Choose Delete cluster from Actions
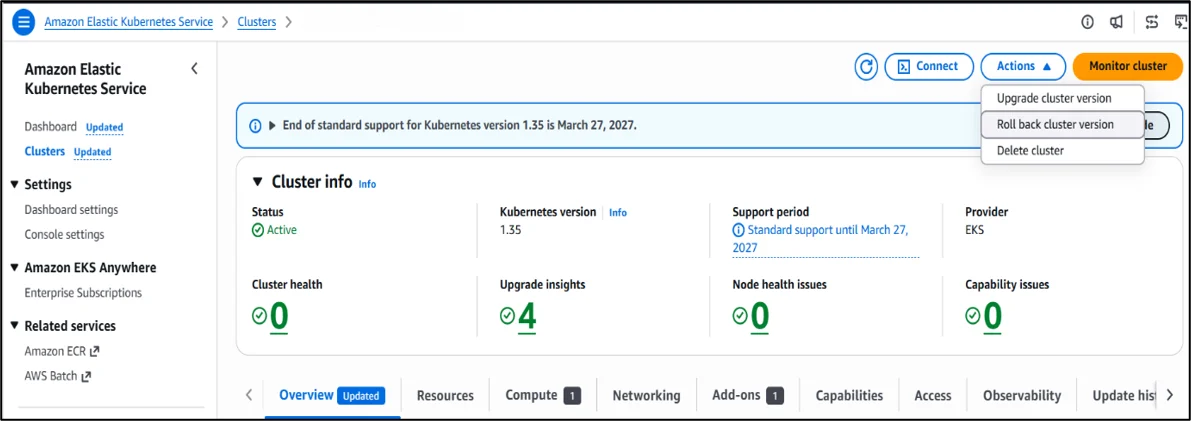 point(1062,150)
